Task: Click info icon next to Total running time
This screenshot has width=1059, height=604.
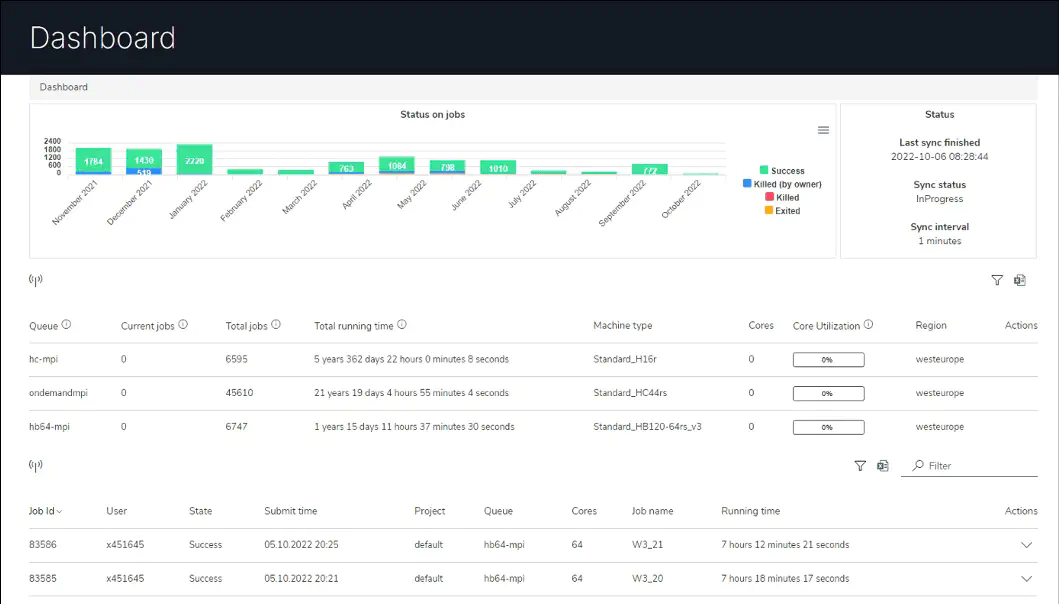Action: [402, 325]
